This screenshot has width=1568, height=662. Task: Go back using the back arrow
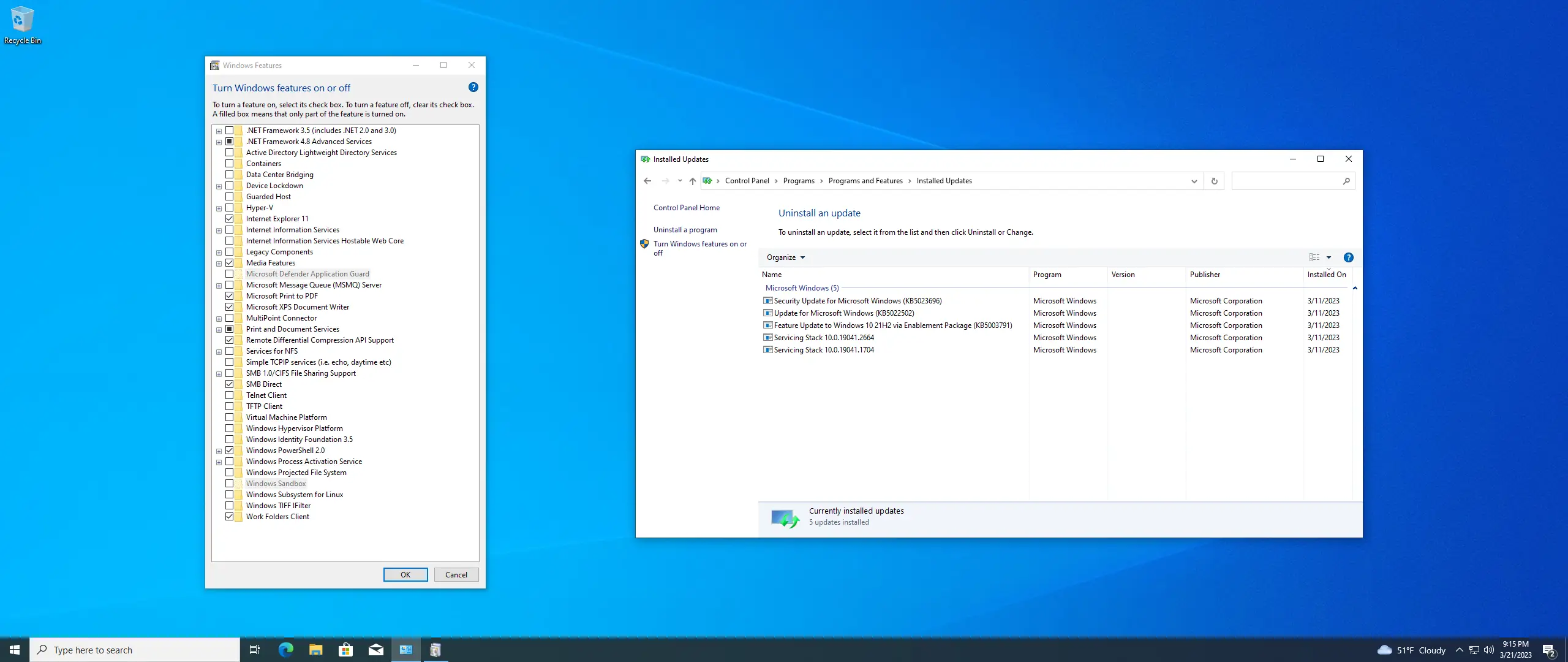coord(647,181)
